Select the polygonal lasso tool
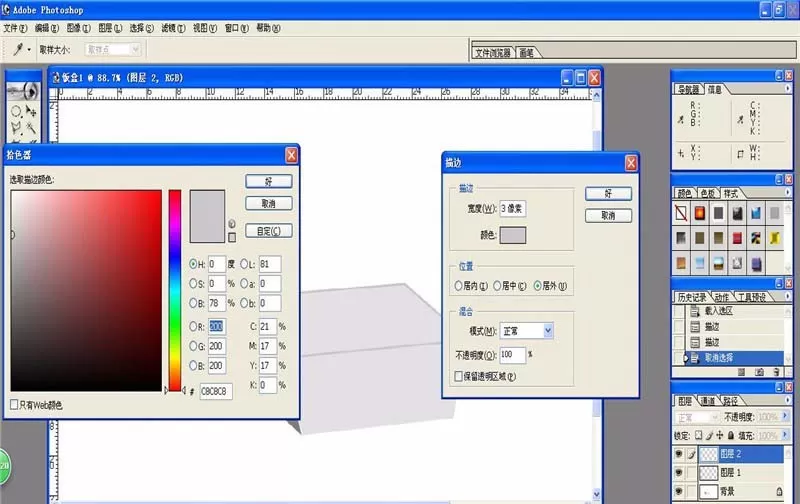800x504 pixels. (x=16, y=128)
